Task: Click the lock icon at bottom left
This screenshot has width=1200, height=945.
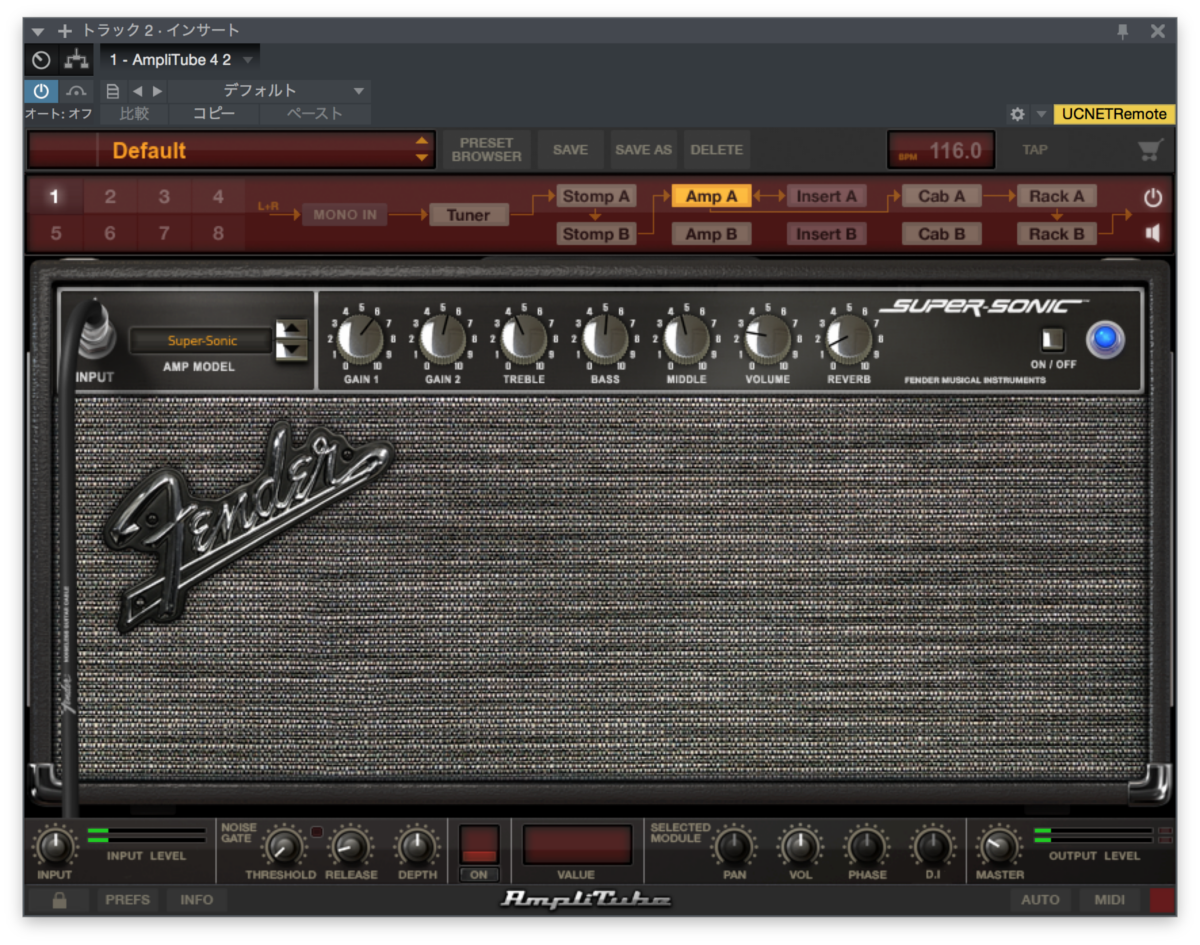Action: [59, 900]
